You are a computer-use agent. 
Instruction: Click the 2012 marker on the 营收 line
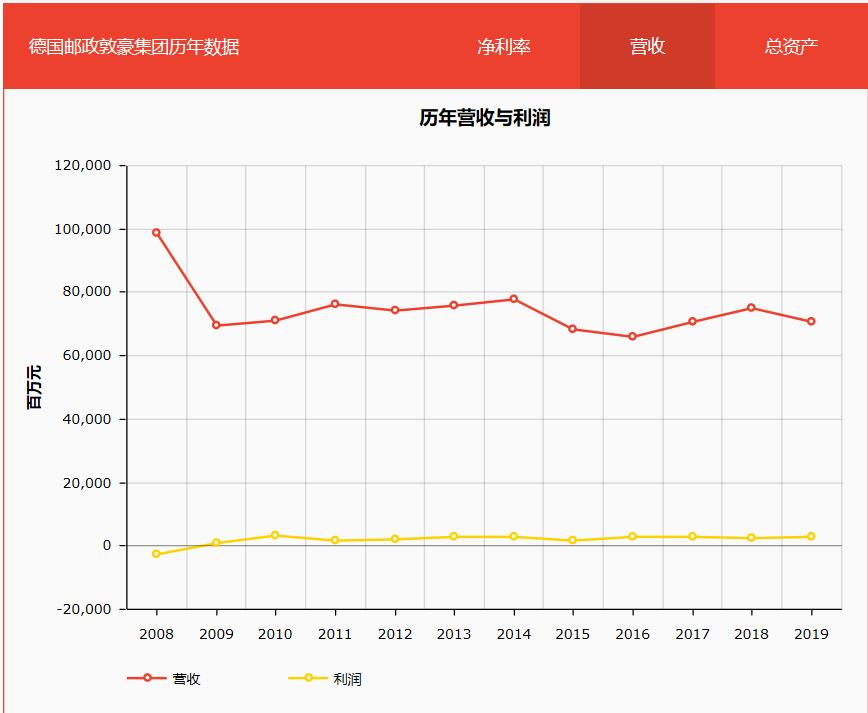click(395, 310)
